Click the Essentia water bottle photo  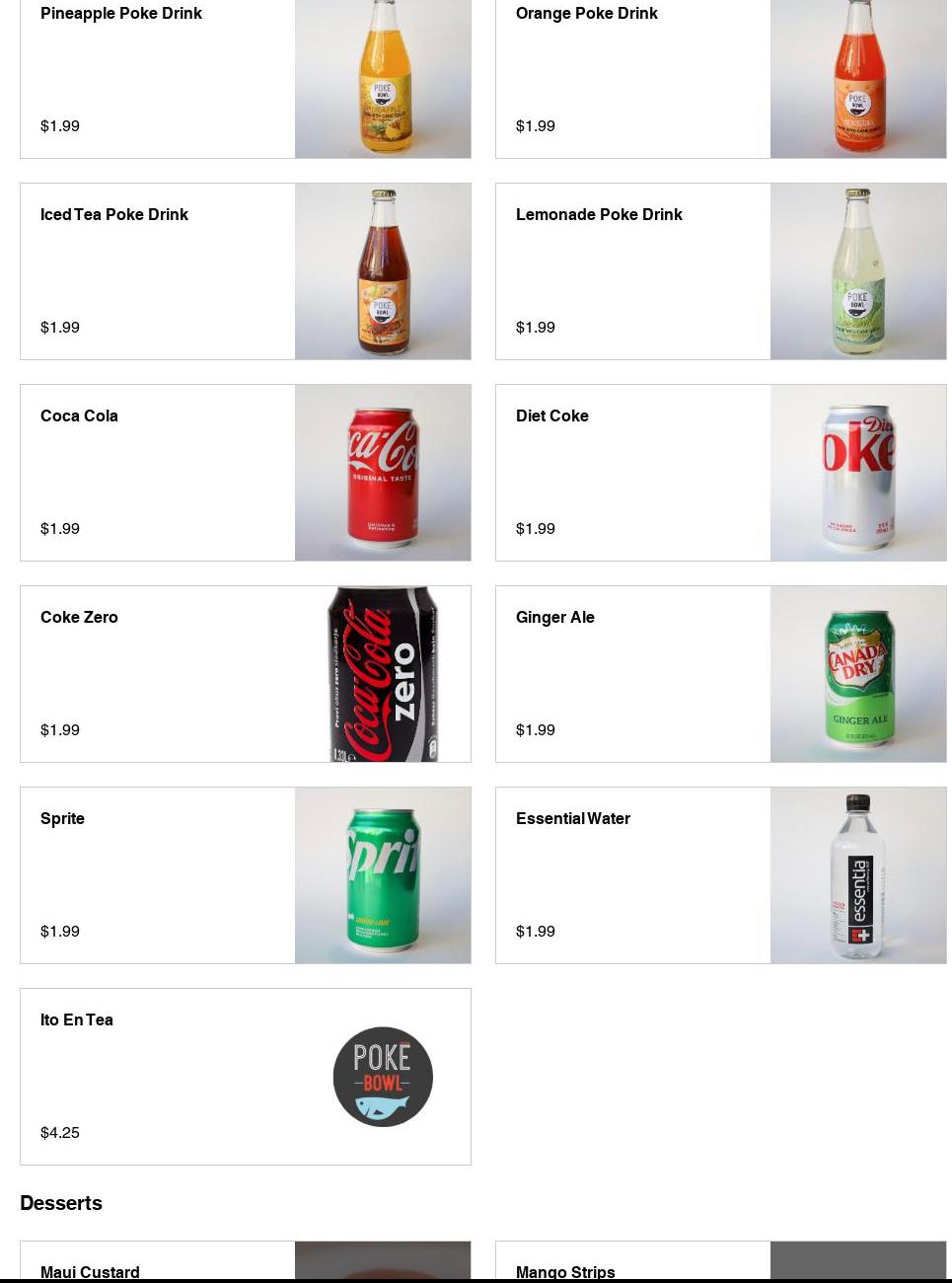(x=858, y=875)
